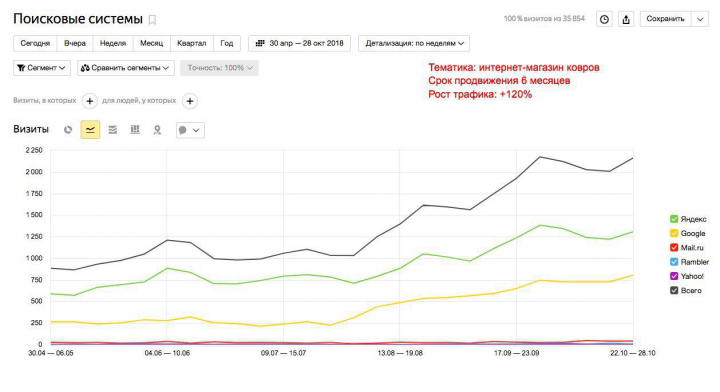
Task: Select the line chart view icon
Action: (x=90, y=130)
